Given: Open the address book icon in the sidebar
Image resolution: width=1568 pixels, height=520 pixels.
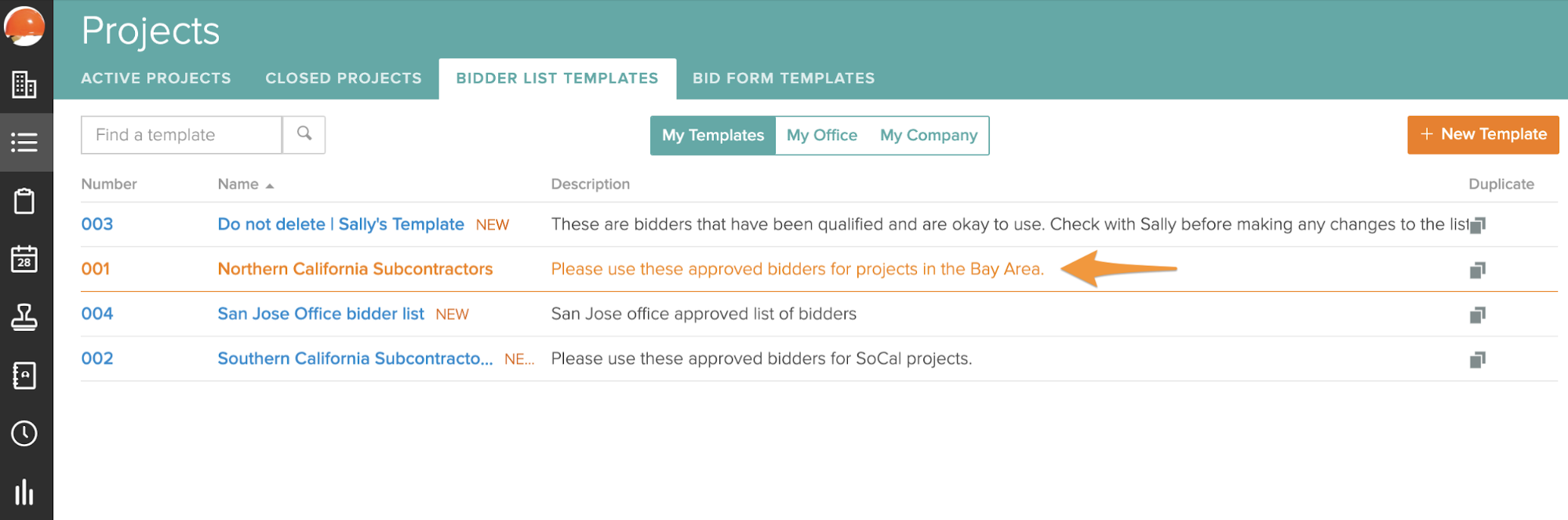Looking at the screenshot, I should click(24, 376).
